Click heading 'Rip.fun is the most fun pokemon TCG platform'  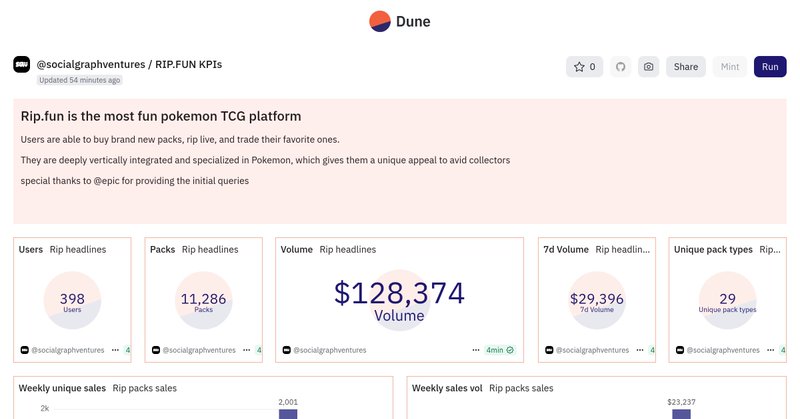coord(161,116)
